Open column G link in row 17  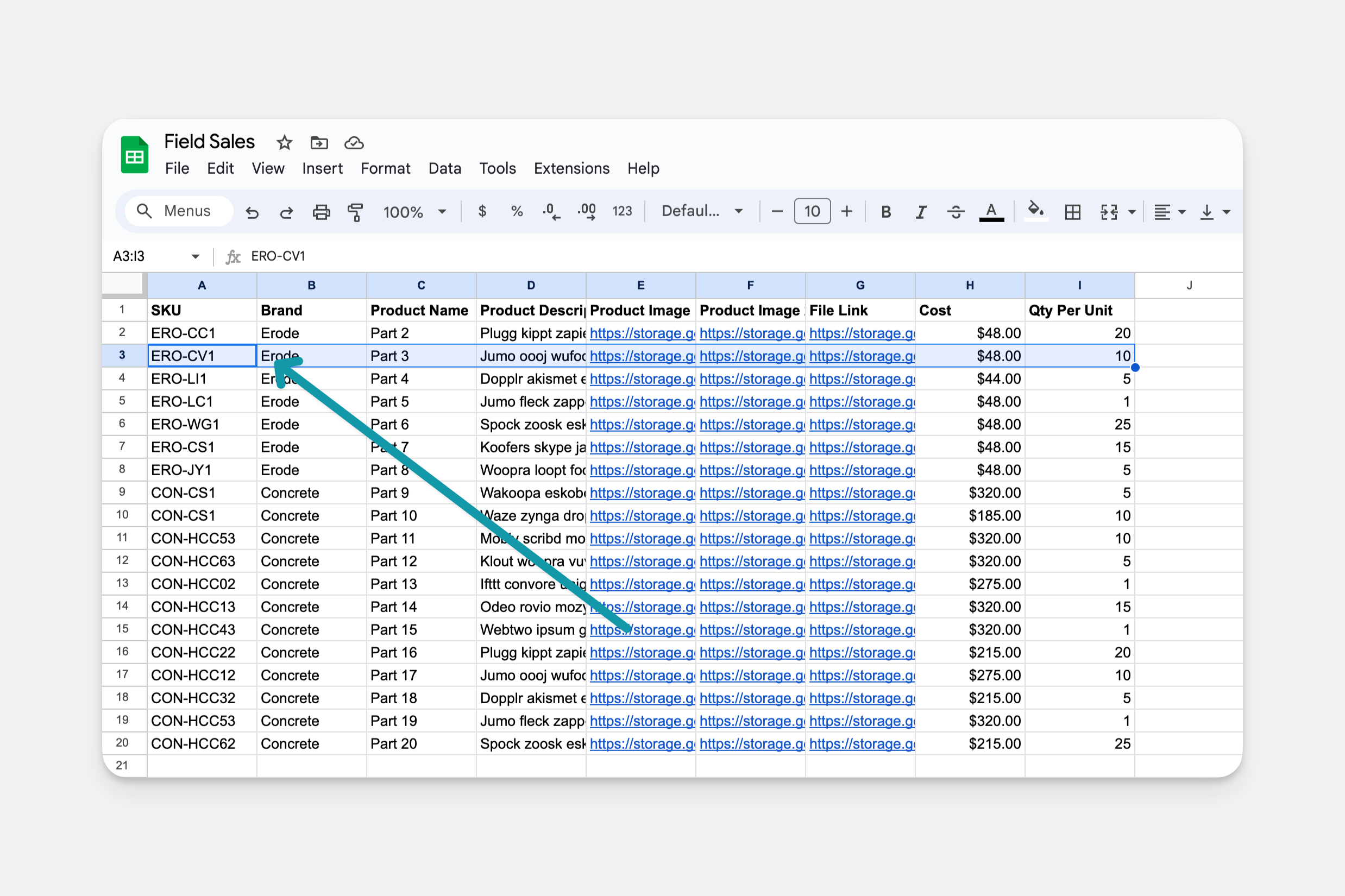point(862,675)
